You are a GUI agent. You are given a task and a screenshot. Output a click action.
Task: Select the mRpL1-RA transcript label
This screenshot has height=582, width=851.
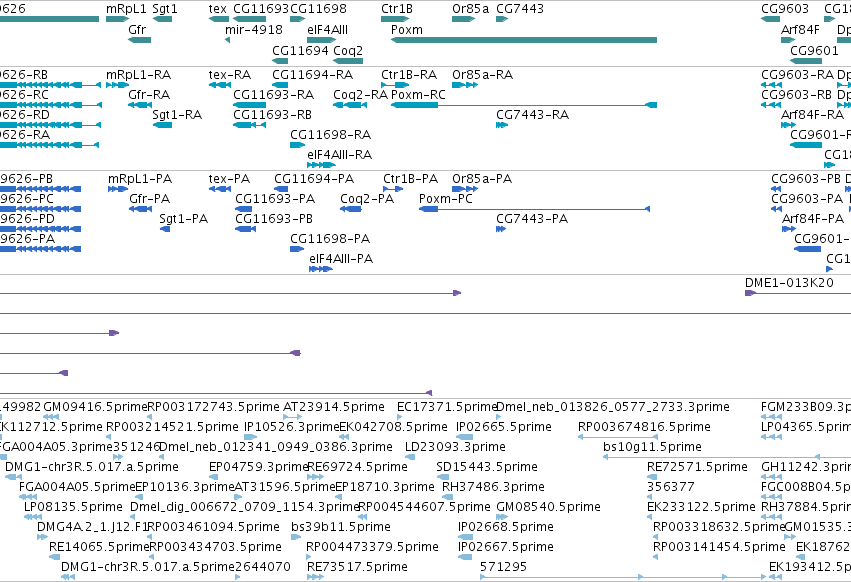[x=138, y=75]
